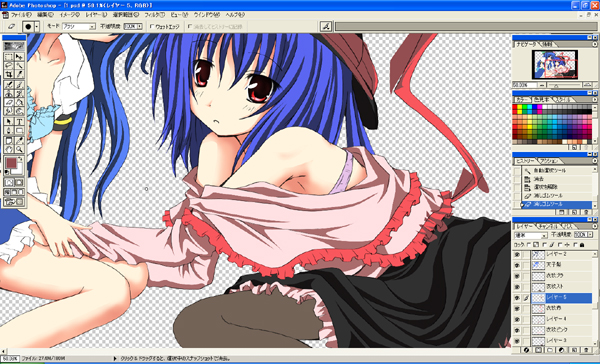Open the History panel menu arrow
Viewport: 600px width, 364px height.
(595, 160)
